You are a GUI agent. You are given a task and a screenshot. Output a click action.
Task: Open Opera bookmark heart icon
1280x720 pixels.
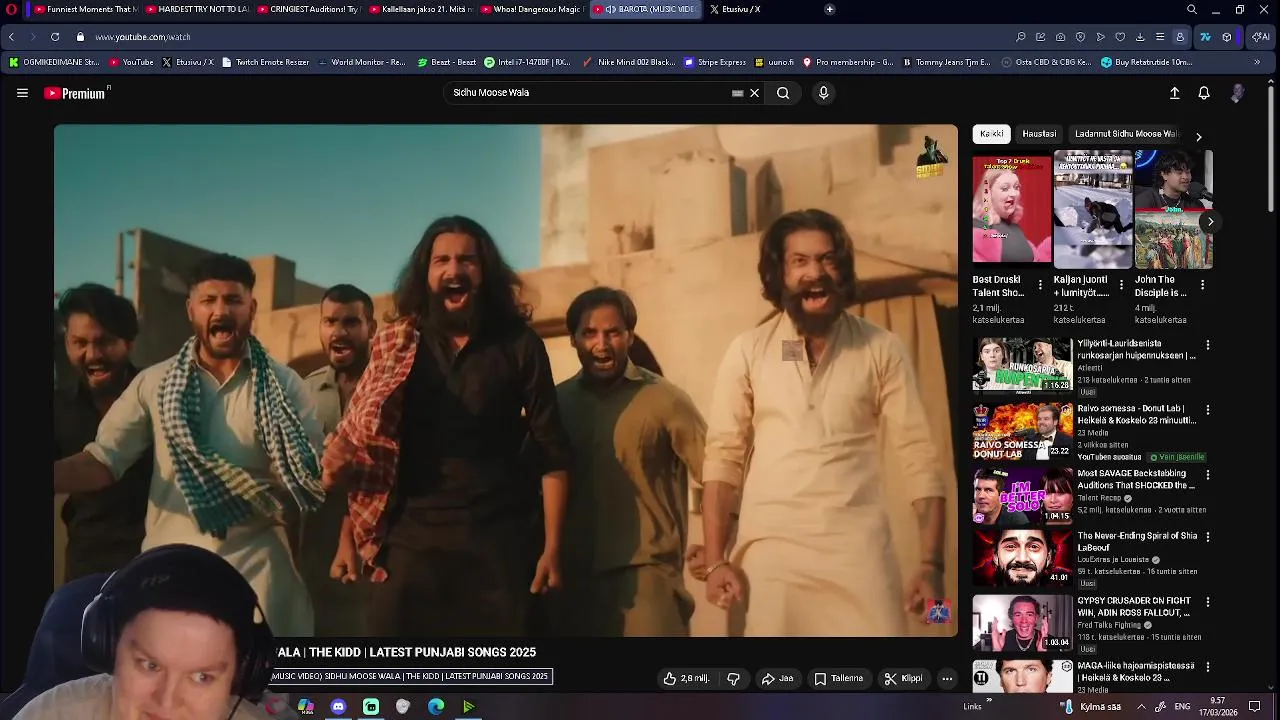[1120, 37]
